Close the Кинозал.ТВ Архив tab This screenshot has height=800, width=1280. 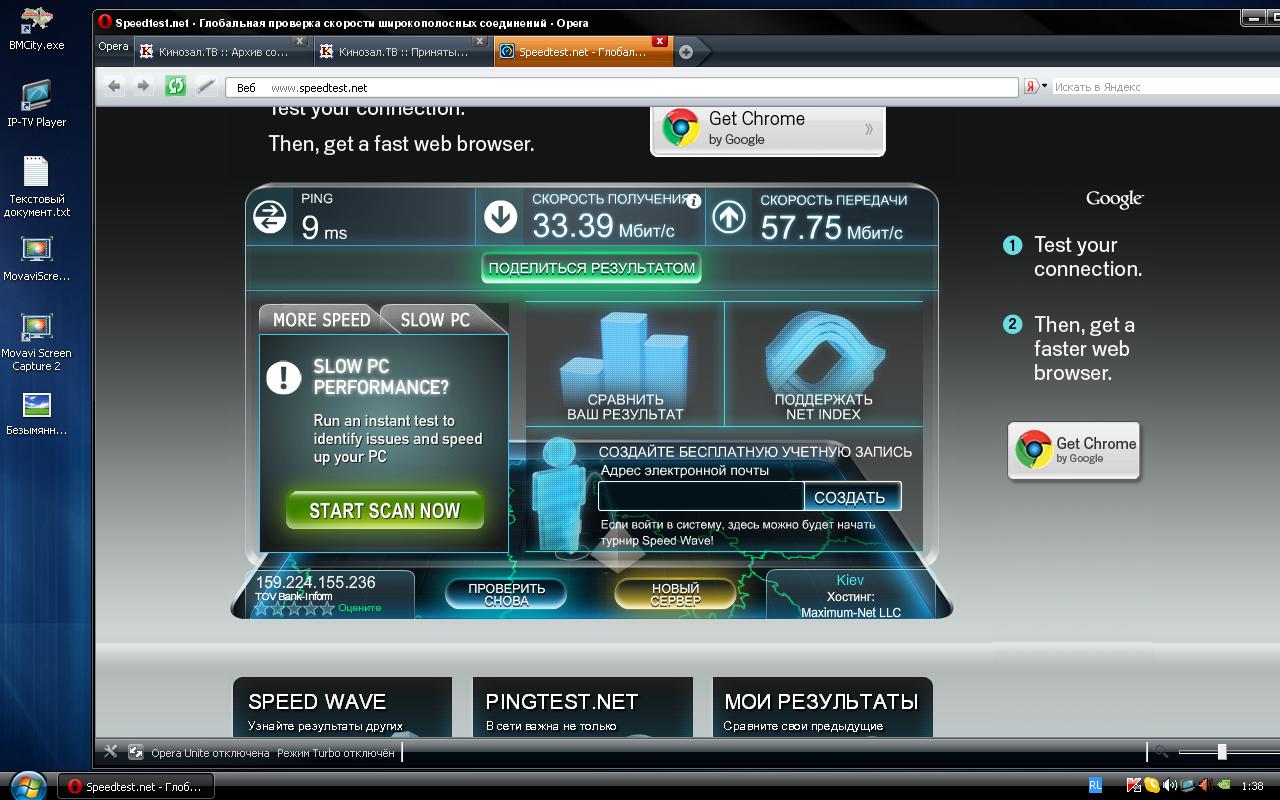pos(300,42)
